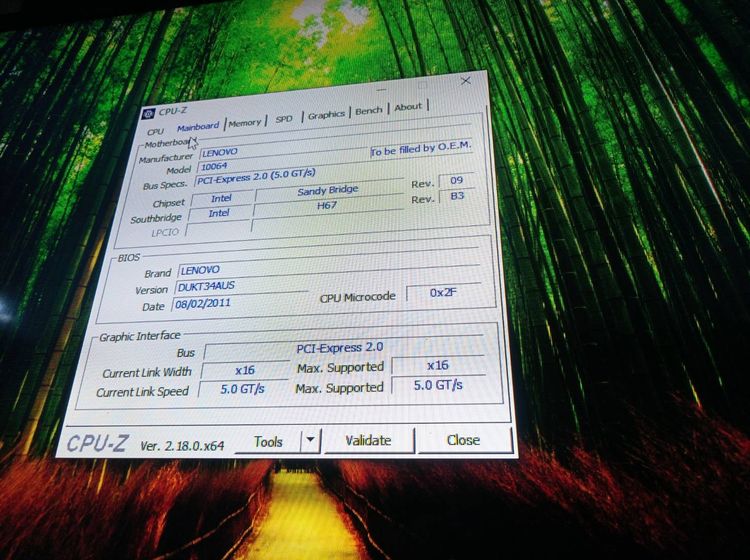Click the CPU Microcode value 0x2F
Screen dimensions: 750x560
pyautogui.click(x=441, y=292)
